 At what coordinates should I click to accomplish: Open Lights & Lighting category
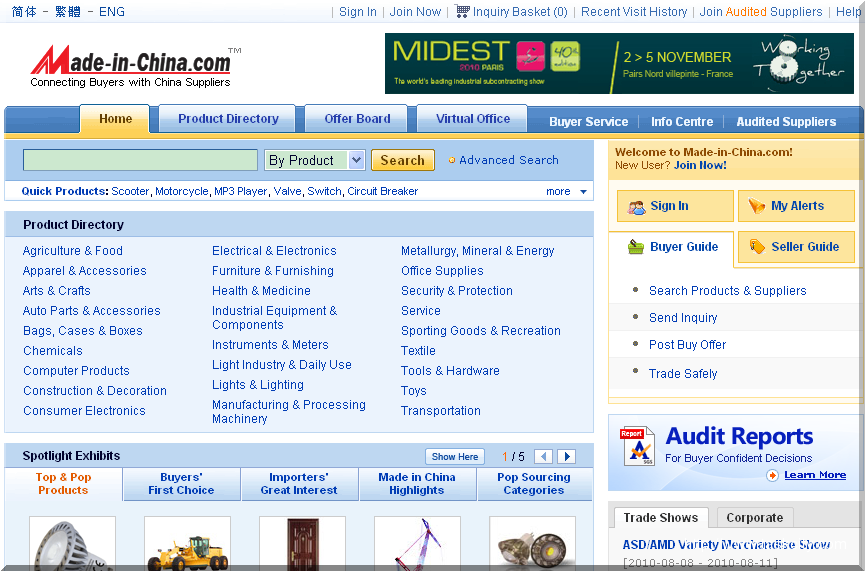click(258, 385)
